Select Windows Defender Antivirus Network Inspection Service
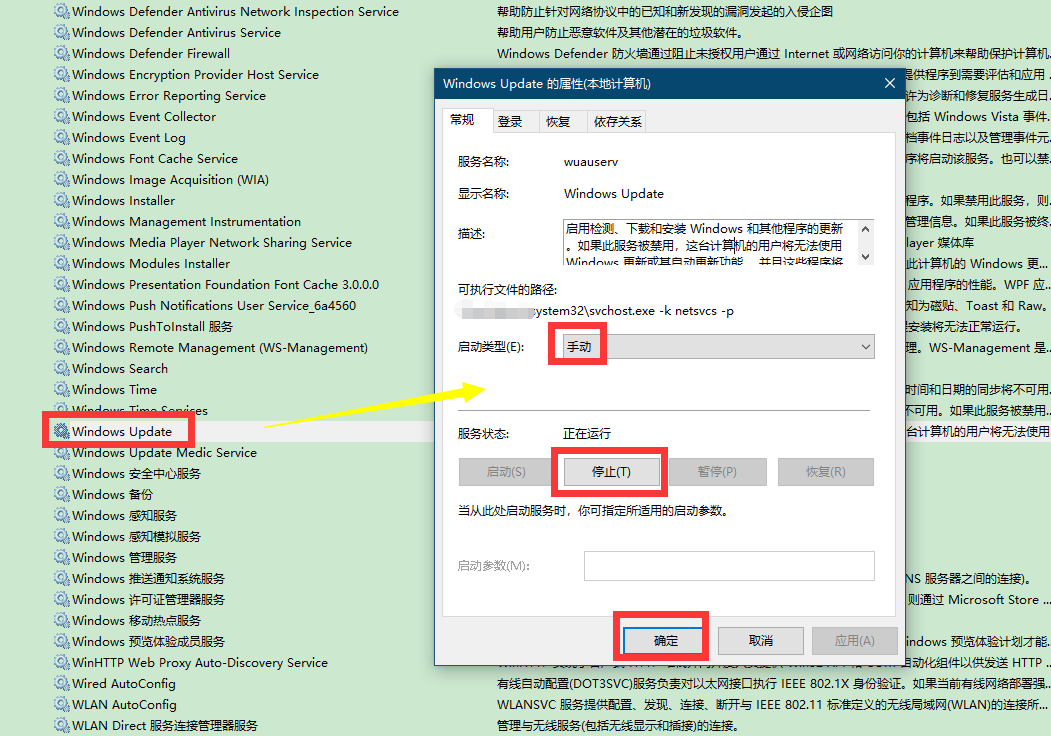Image resolution: width=1051 pixels, height=736 pixels. (235, 11)
